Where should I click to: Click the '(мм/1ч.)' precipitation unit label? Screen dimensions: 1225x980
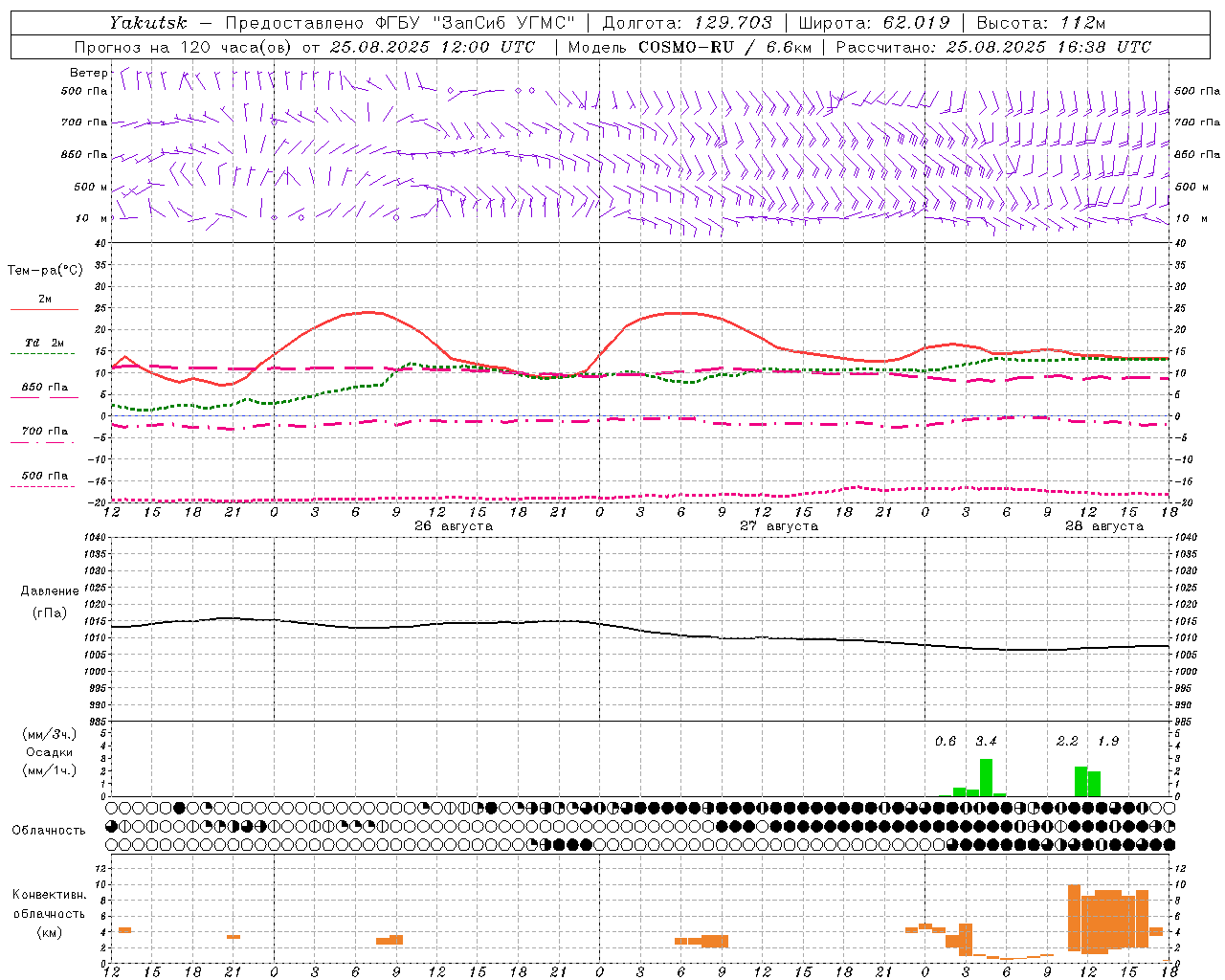tap(50, 770)
